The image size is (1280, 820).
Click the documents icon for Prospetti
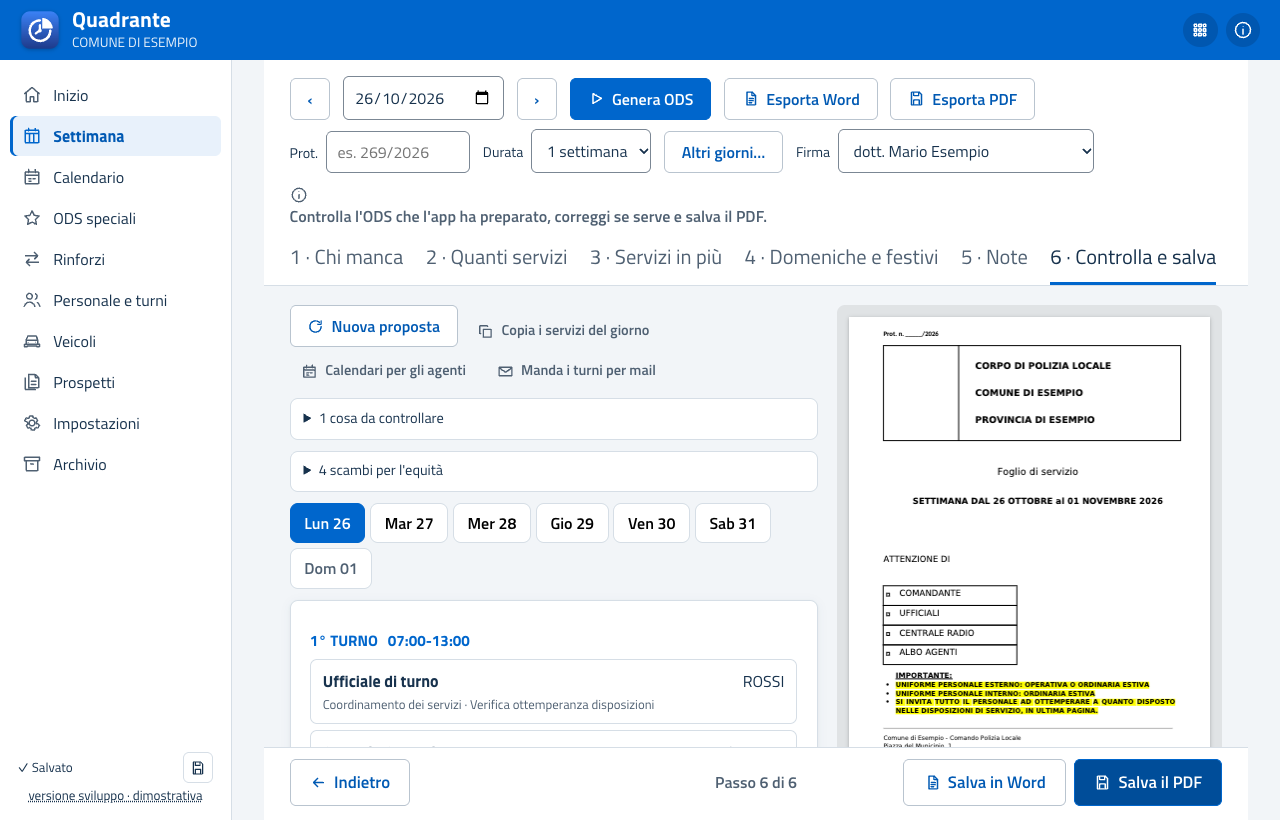click(33, 382)
